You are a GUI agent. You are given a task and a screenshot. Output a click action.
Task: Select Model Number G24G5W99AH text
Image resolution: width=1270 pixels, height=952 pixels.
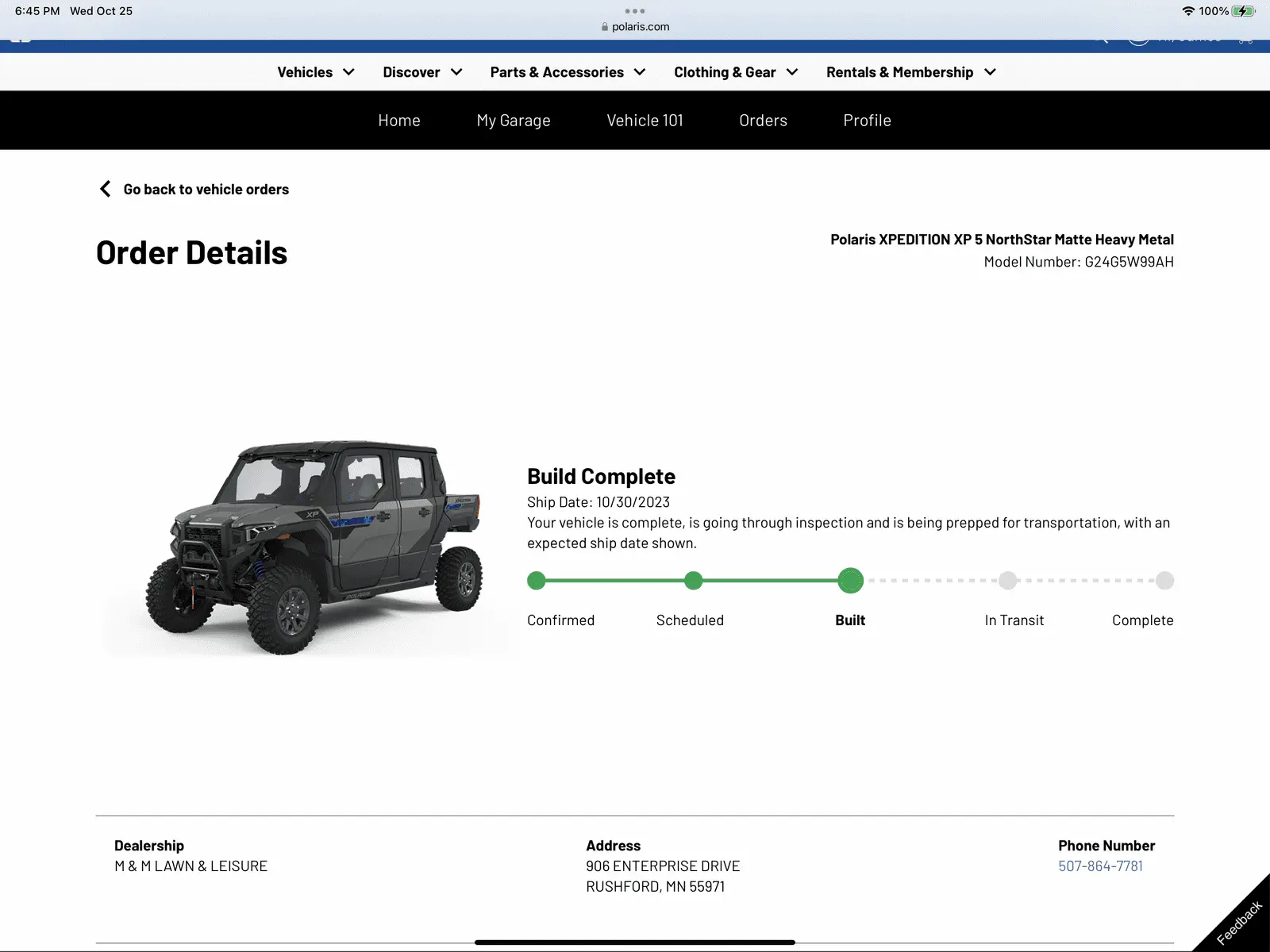tap(1079, 263)
